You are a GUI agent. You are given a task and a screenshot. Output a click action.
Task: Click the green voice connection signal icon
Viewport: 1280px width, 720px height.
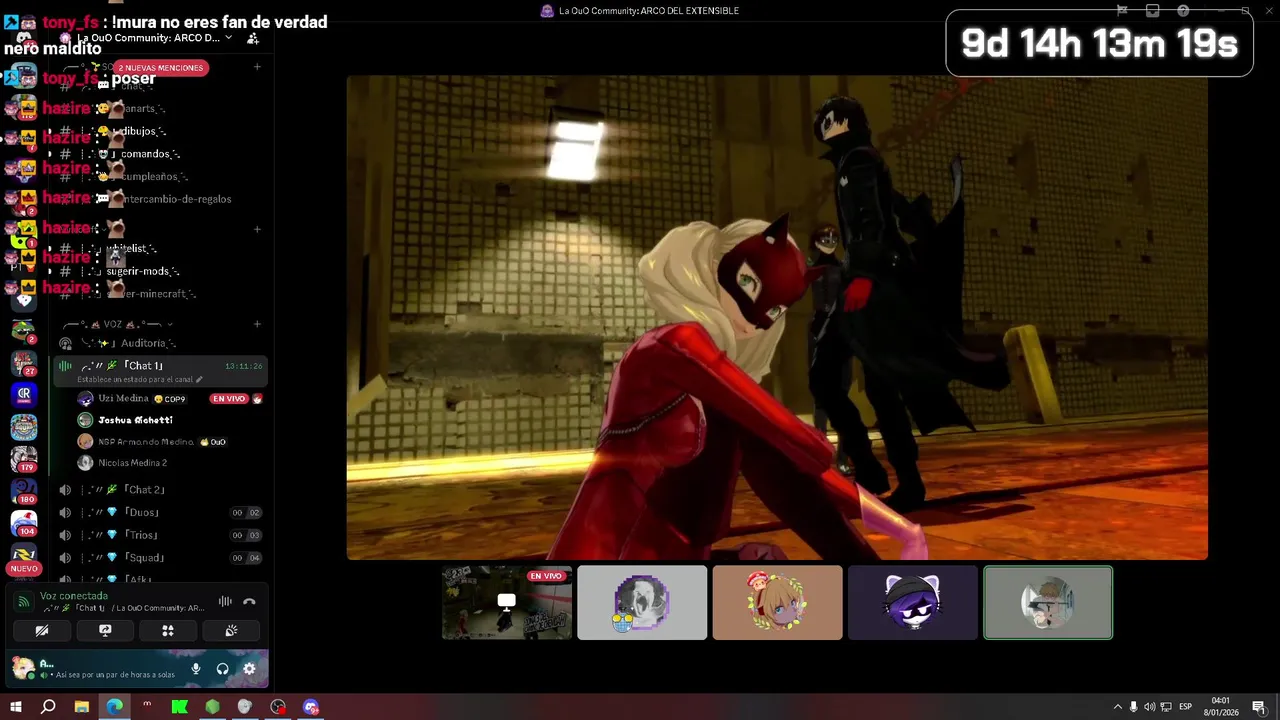[x=24, y=602]
